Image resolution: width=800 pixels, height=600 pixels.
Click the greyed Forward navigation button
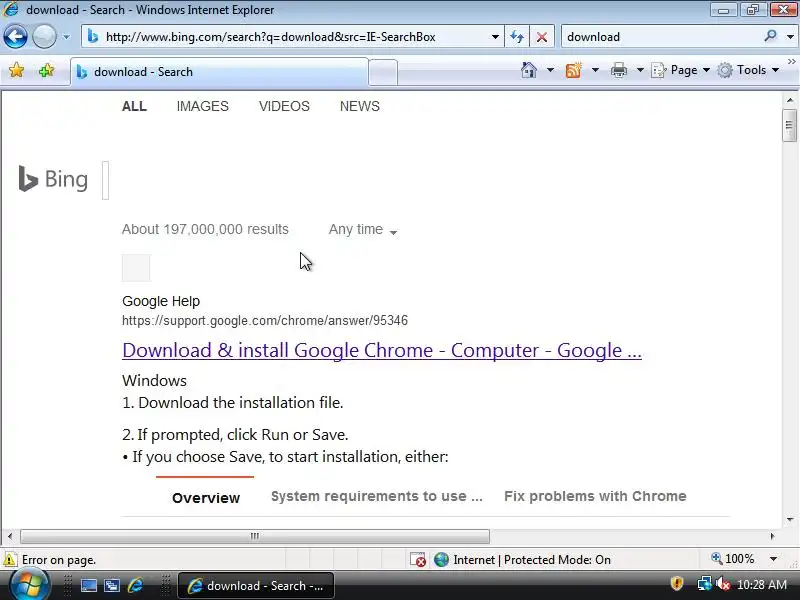coord(44,36)
